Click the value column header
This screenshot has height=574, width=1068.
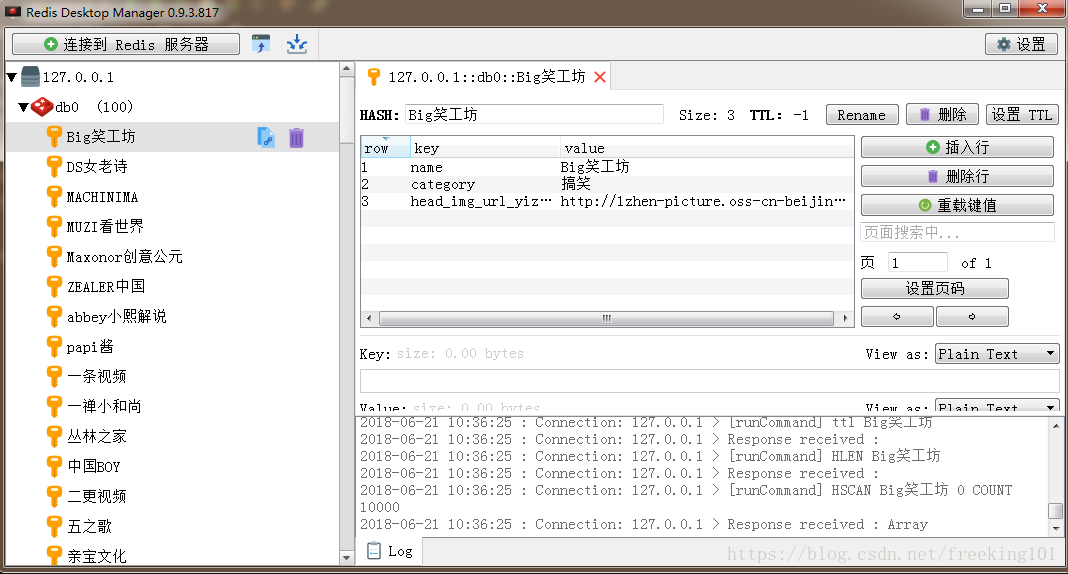pos(706,148)
